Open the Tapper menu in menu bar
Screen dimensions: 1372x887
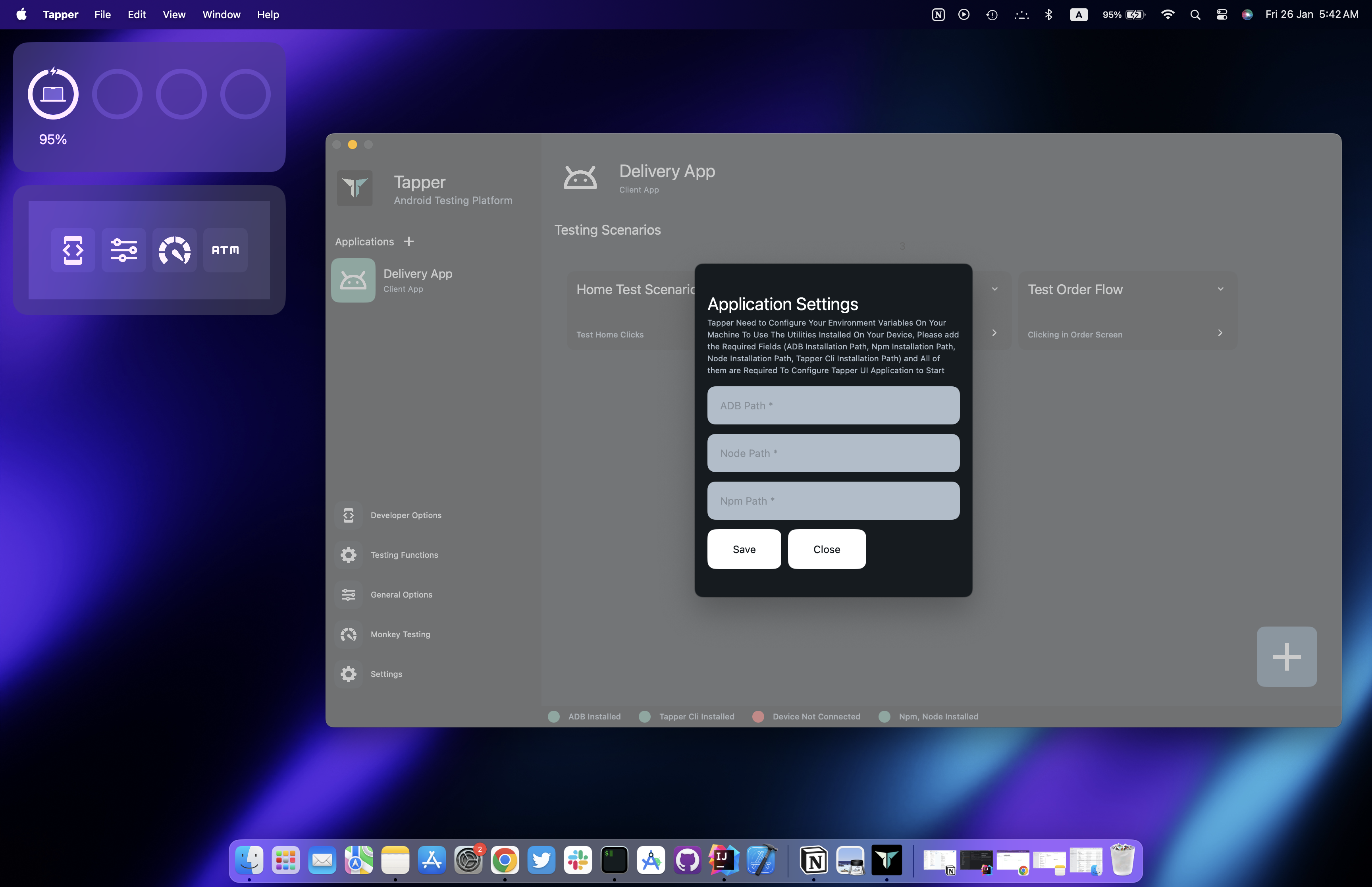point(60,14)
